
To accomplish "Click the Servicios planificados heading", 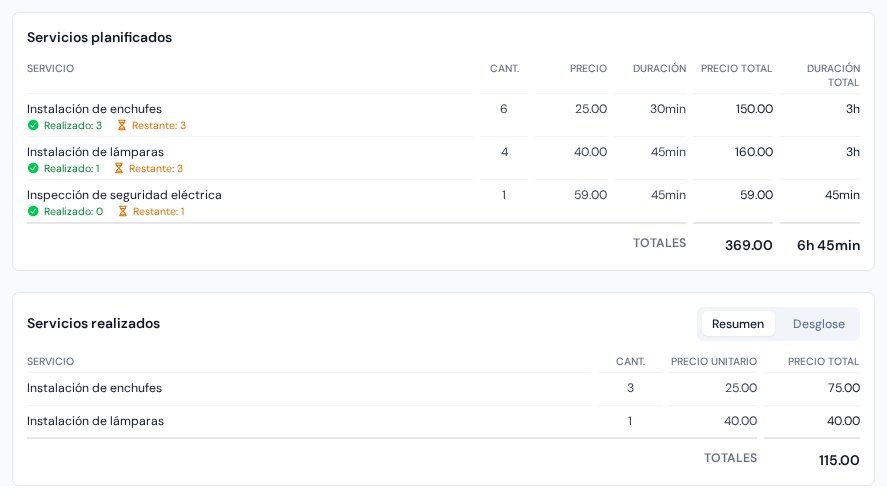I will click(x=100, y=37).
